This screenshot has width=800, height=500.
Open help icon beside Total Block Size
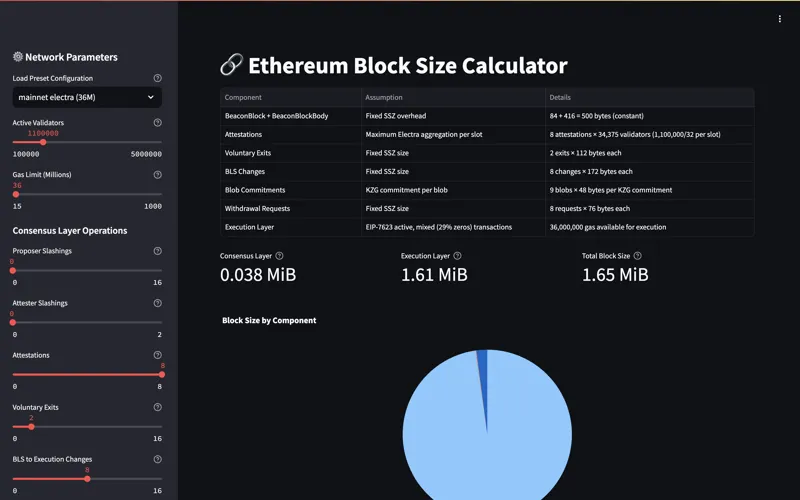tap(638, 256)
